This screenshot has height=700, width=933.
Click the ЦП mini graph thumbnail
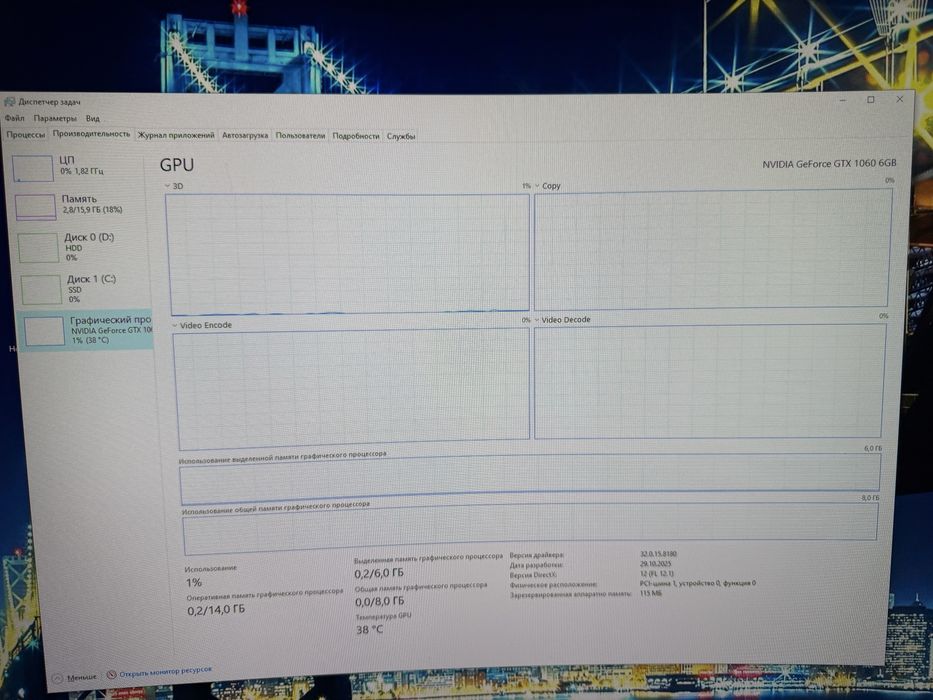(x=33, y=168)
